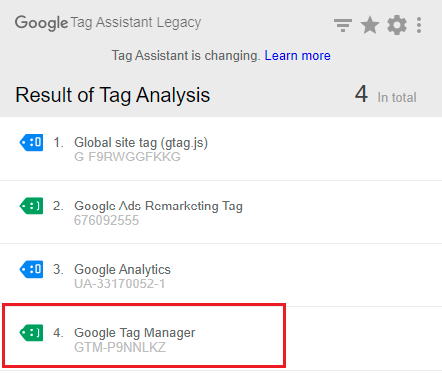Click the GTM-P9NNLKZ container ID
The width and height of the screenshot is (442, 380).
[120, 347]
